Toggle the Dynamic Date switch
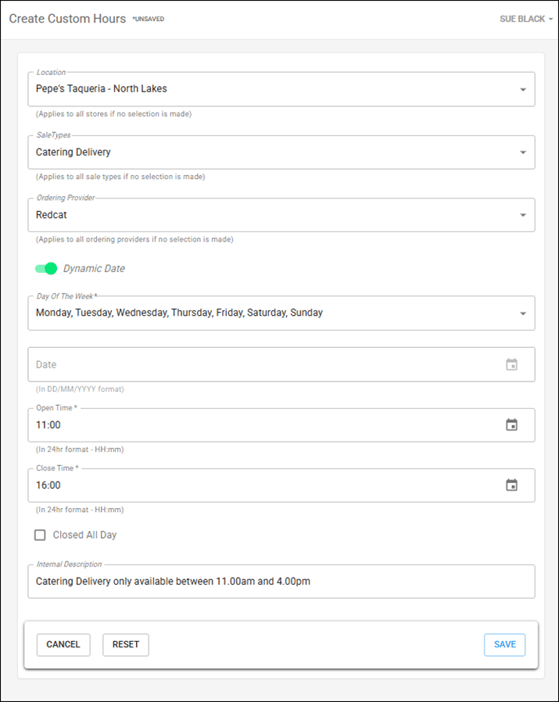Image resolution: width=559 pixels, height=702 pixels. click(46, 269)
